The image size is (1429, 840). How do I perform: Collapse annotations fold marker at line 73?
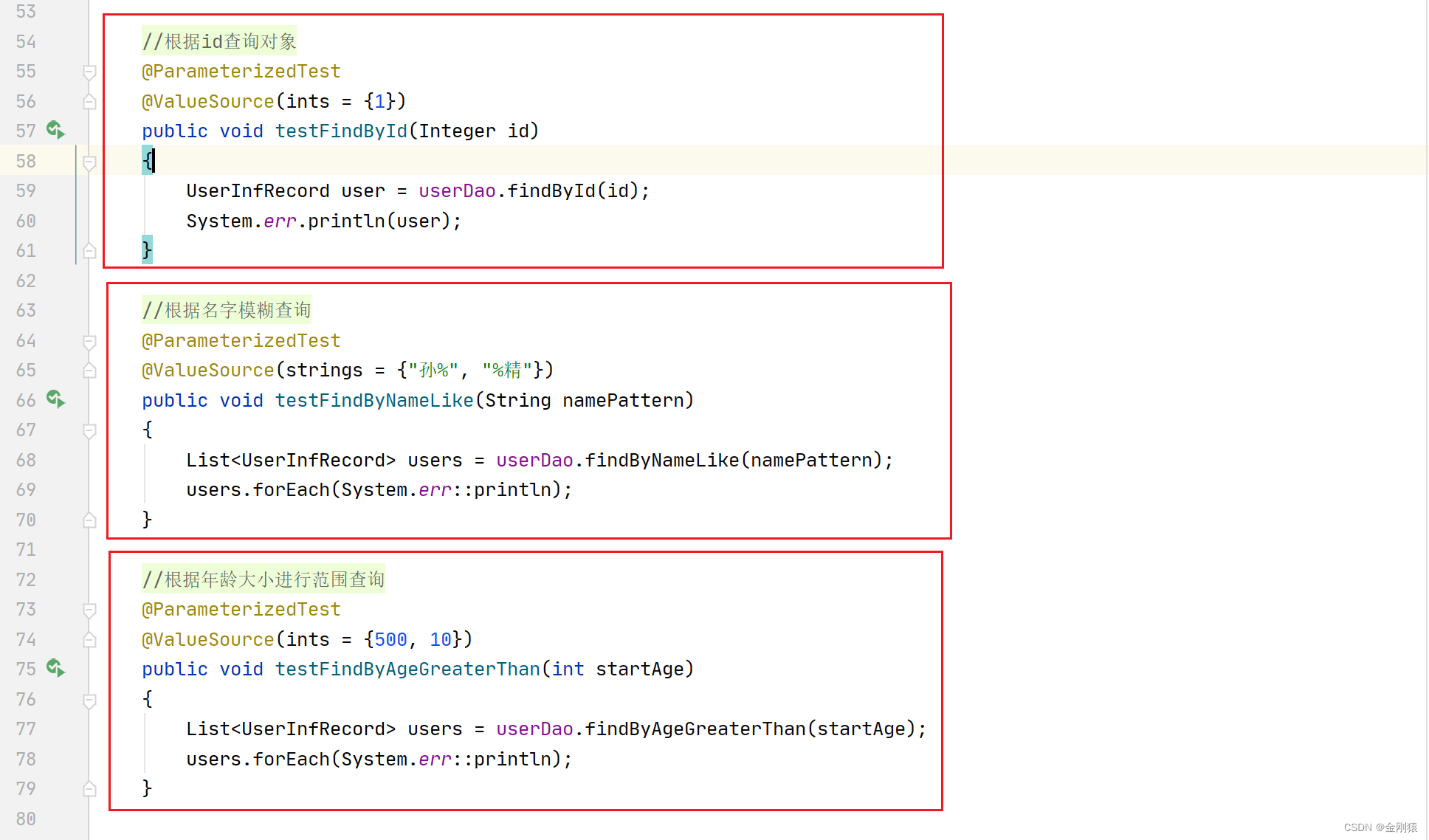pyautogui.click(x=89, y=610)
